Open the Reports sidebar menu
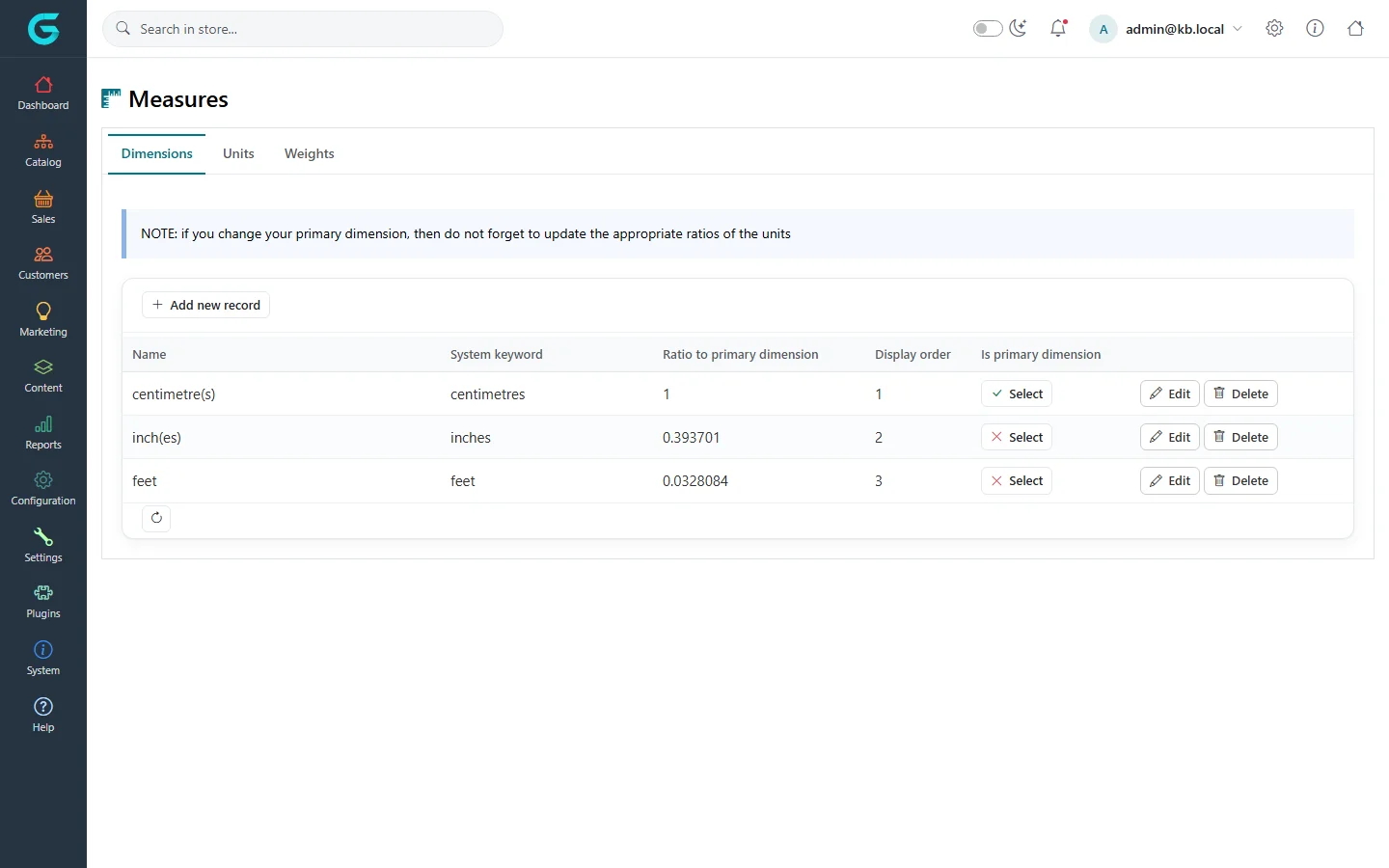 pyautogui.click(x=43, y=433)
